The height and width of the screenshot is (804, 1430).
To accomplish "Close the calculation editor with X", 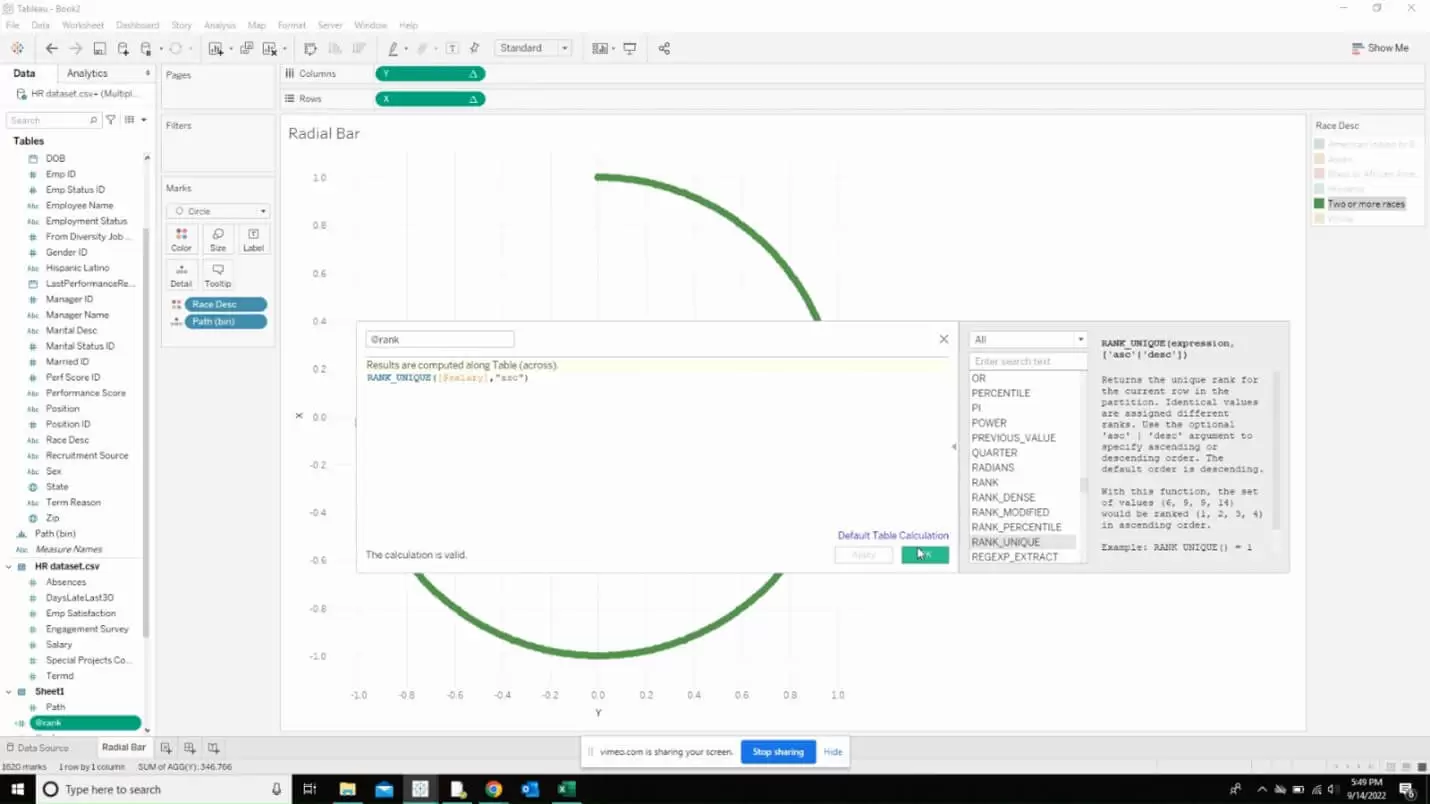I will click(943, 339).
